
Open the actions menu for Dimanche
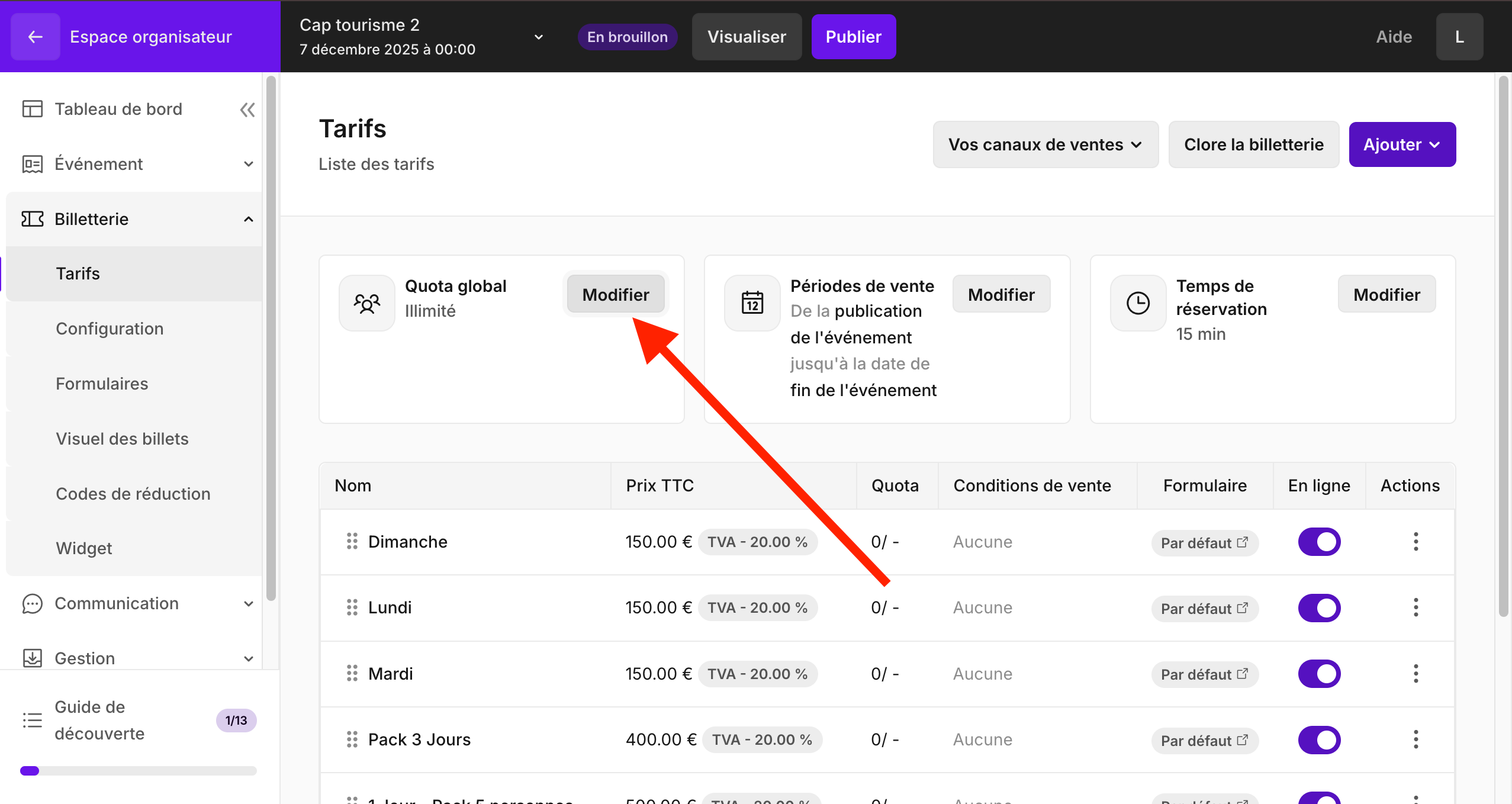1416,542
